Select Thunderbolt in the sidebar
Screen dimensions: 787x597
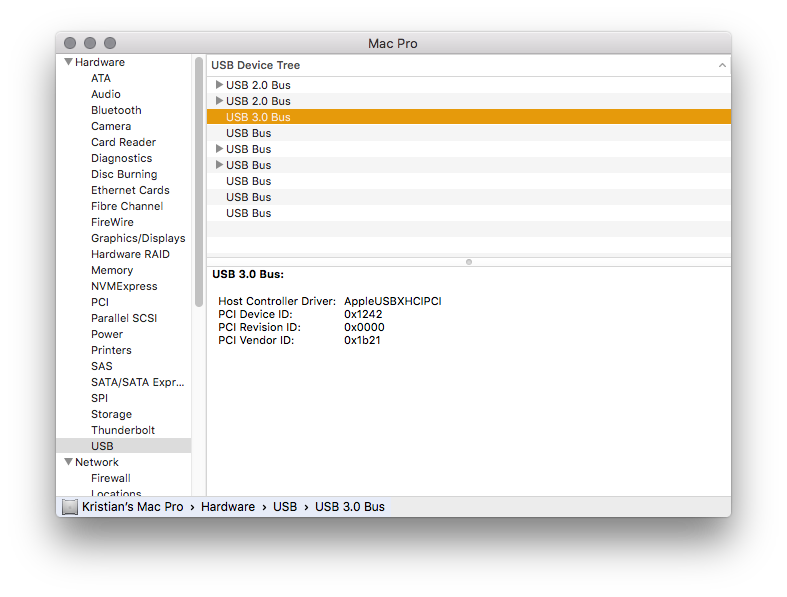point(123,430)
